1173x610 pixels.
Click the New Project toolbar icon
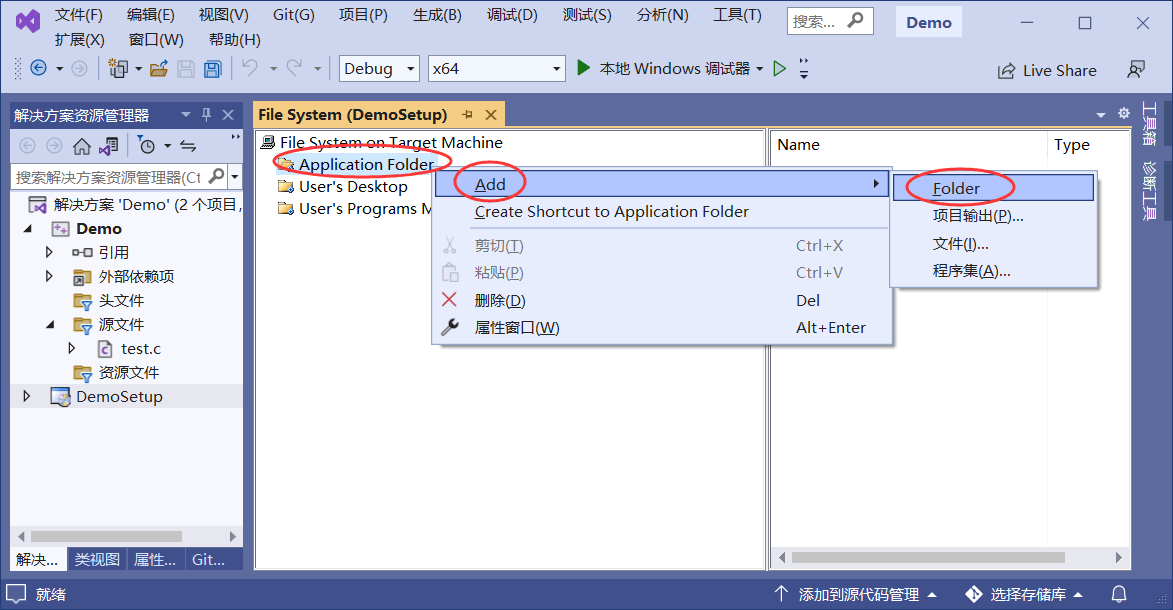pos(118,69)
